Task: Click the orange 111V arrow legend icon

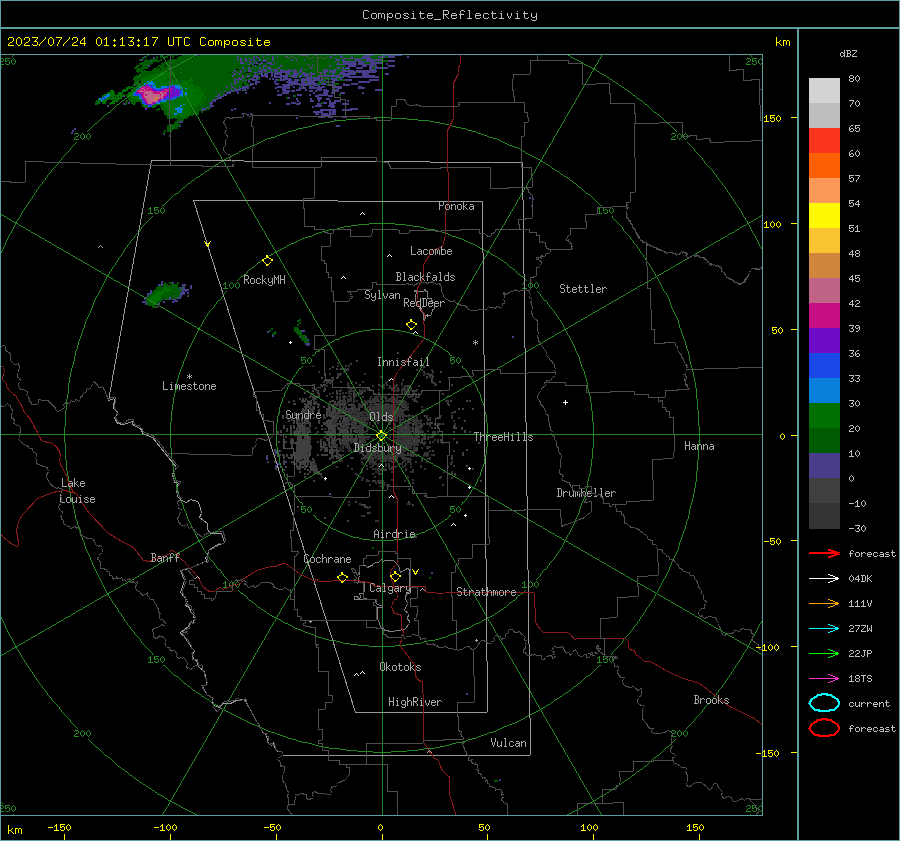Action: [824, 603]
